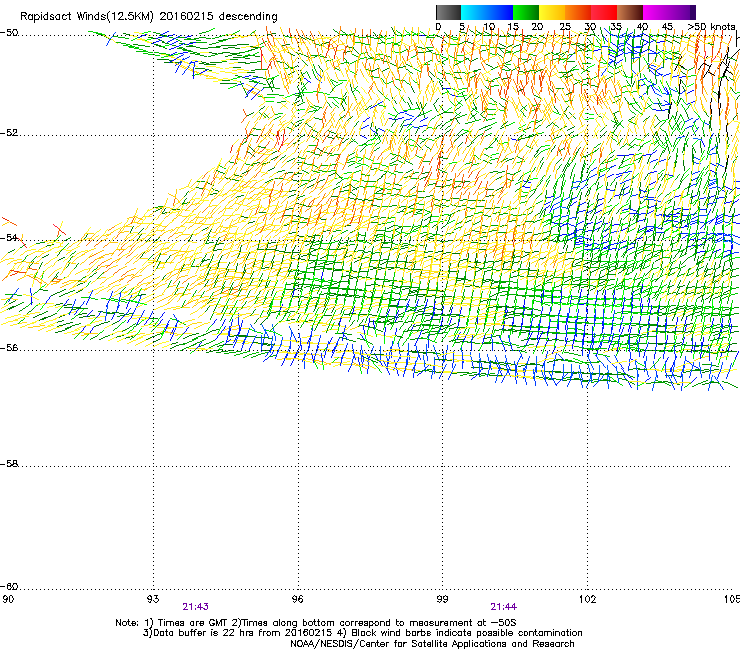Image resolution: width=740 pixels, height=650 pixels.
Task: Click the purple time label '21:43'
Action: [x=195, y=607]
